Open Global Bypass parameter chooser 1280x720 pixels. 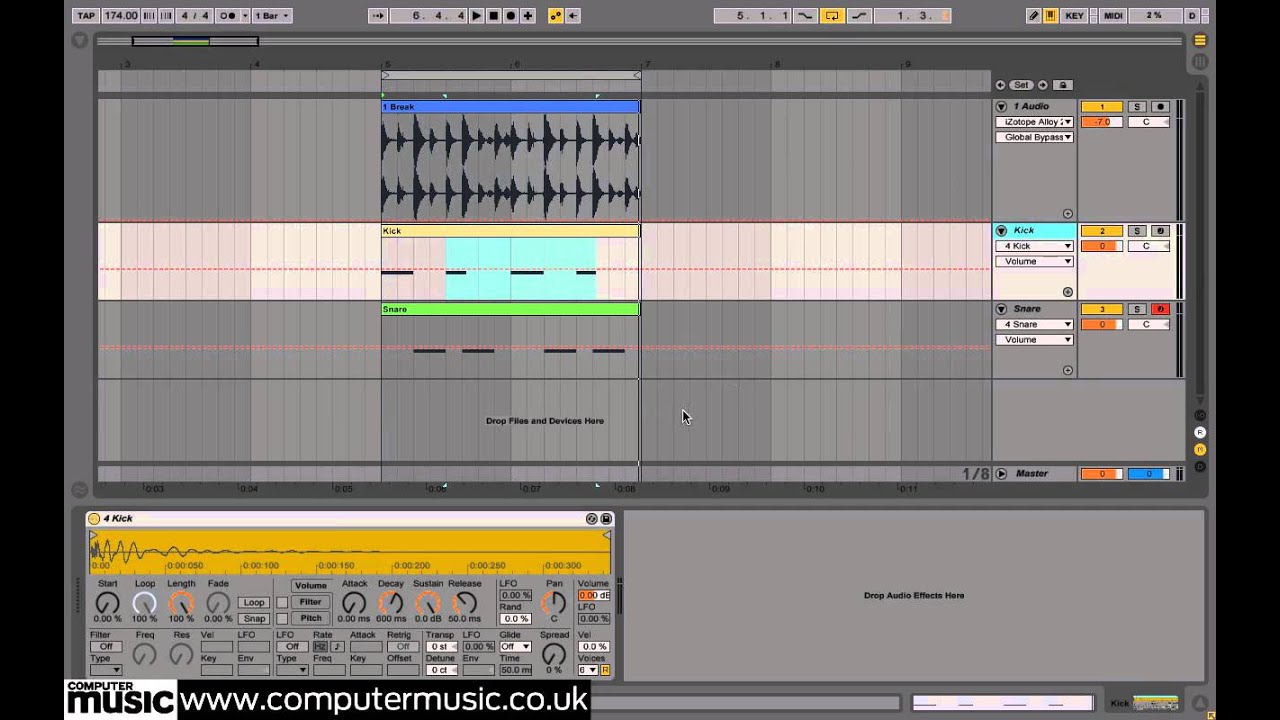pos(1034,137)
